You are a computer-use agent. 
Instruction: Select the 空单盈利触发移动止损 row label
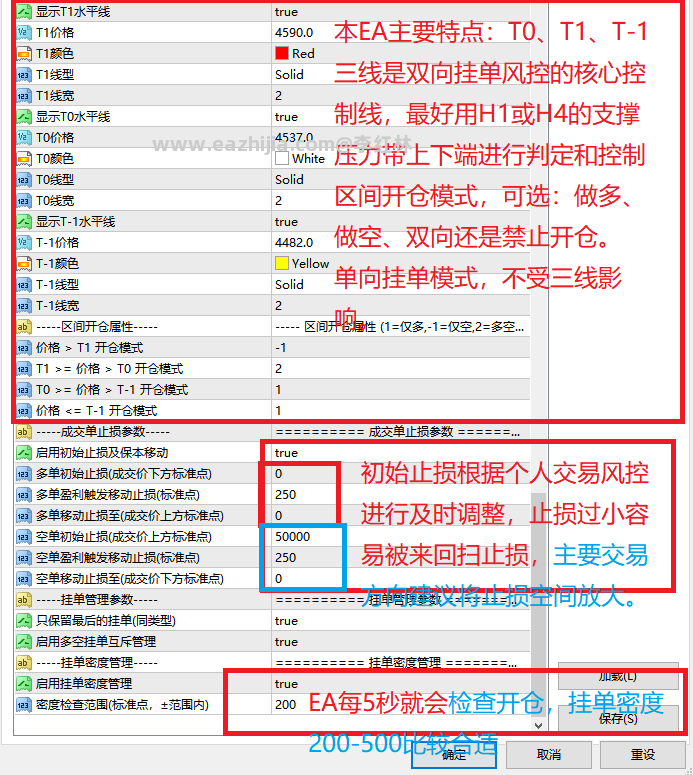pos(118,558)
